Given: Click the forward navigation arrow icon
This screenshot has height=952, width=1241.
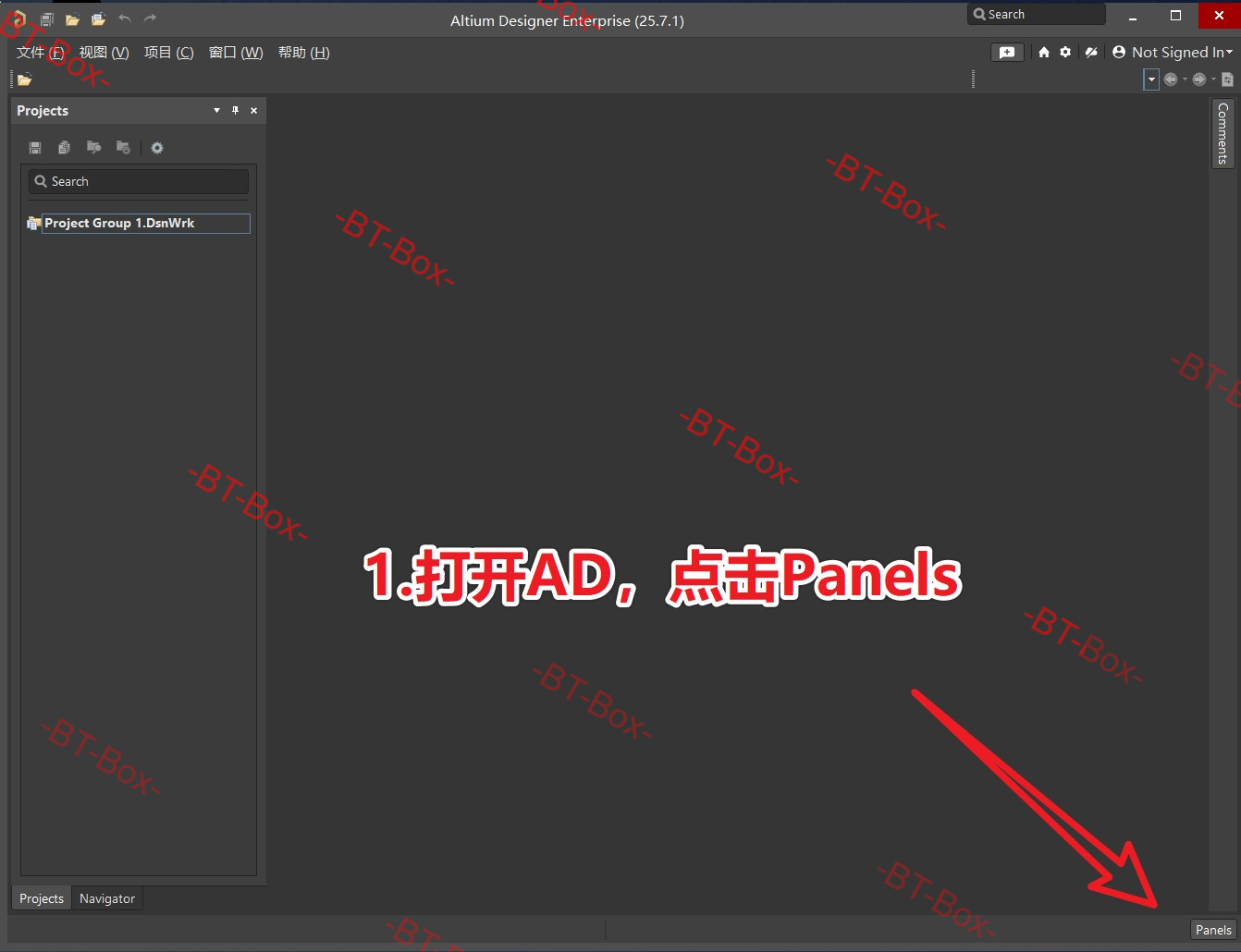Looking at the screenshot, I should click(x=1199, y=79).
